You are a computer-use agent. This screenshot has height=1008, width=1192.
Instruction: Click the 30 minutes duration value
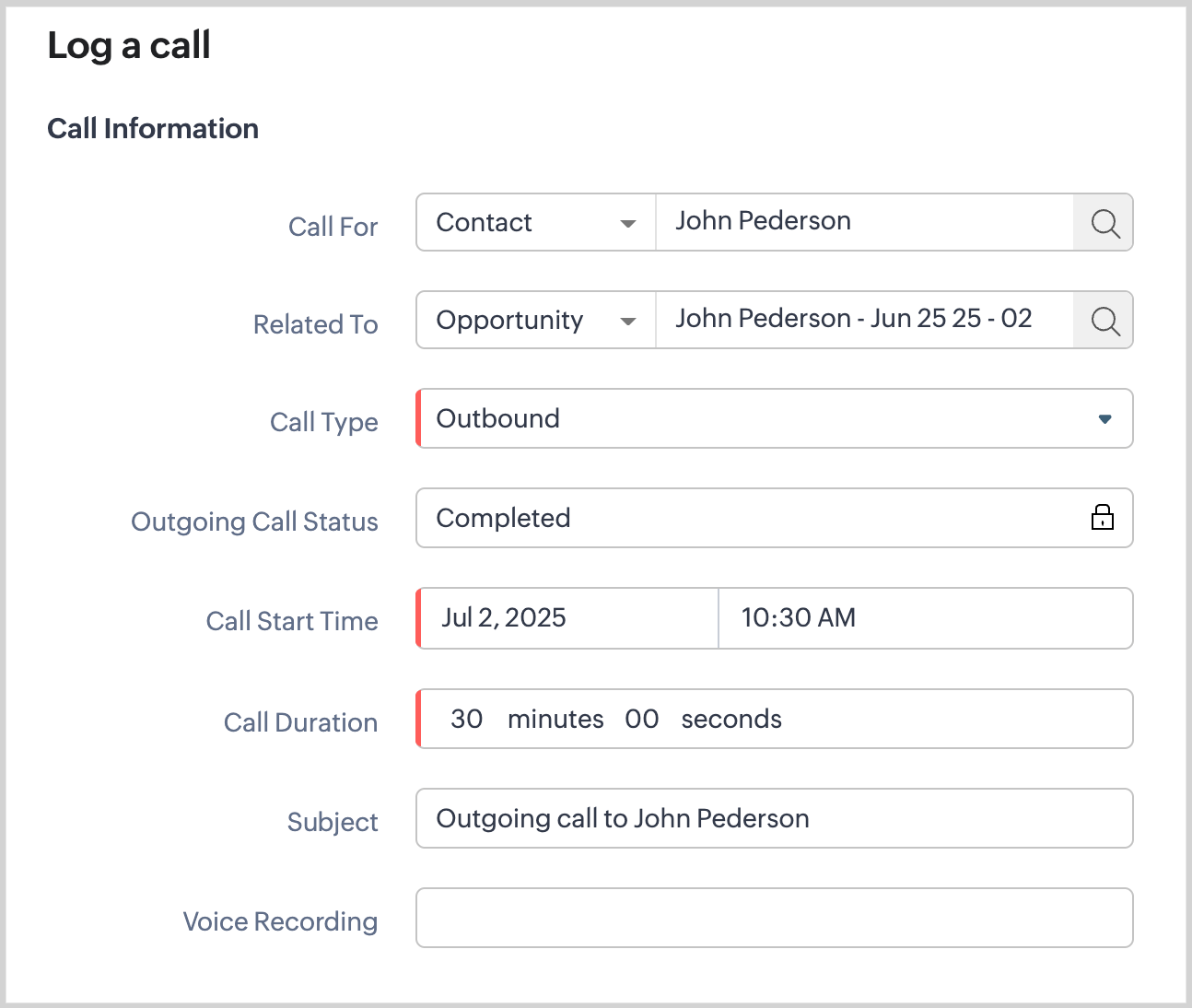click(x=466, y=720)
